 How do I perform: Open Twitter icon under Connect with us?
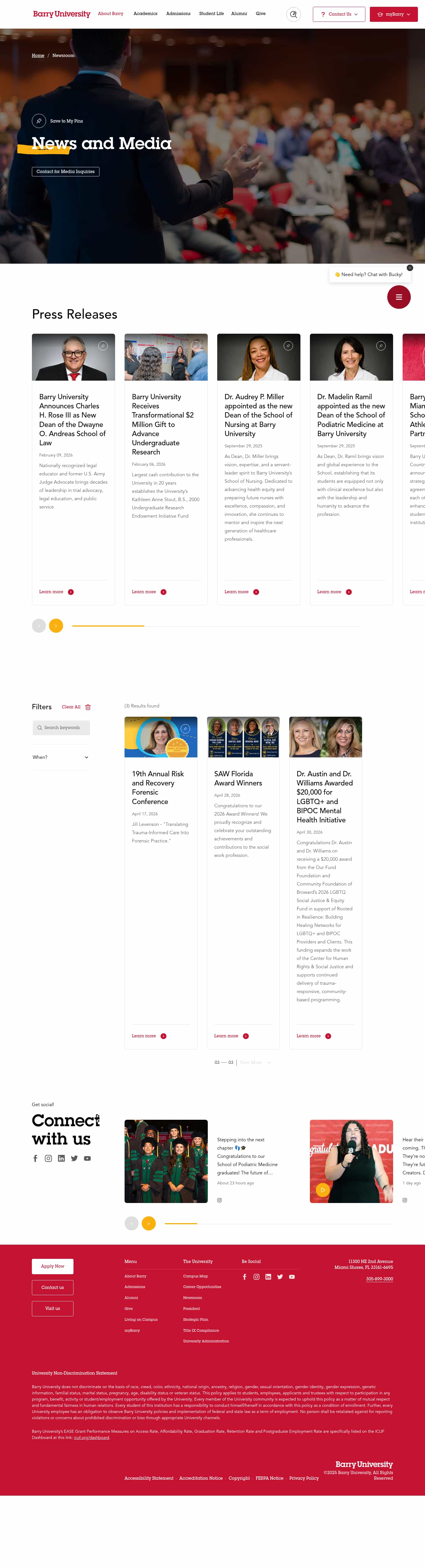click(x=74, y=1158)
